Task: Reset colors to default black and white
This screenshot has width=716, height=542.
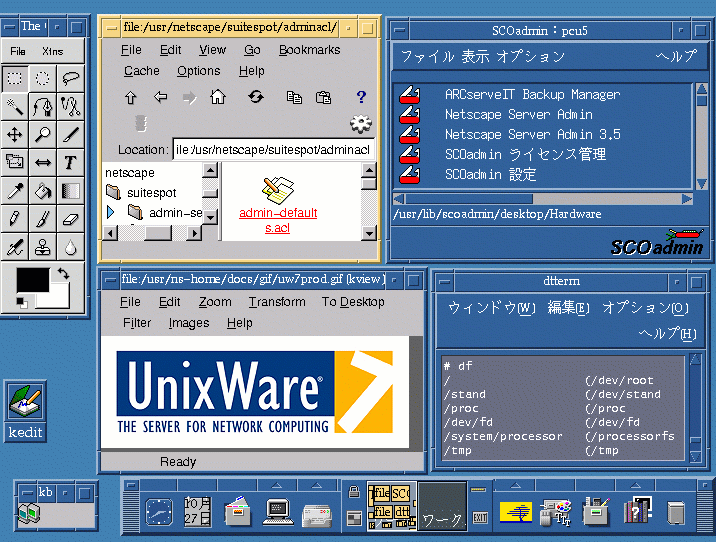Action: coord(21,302)
